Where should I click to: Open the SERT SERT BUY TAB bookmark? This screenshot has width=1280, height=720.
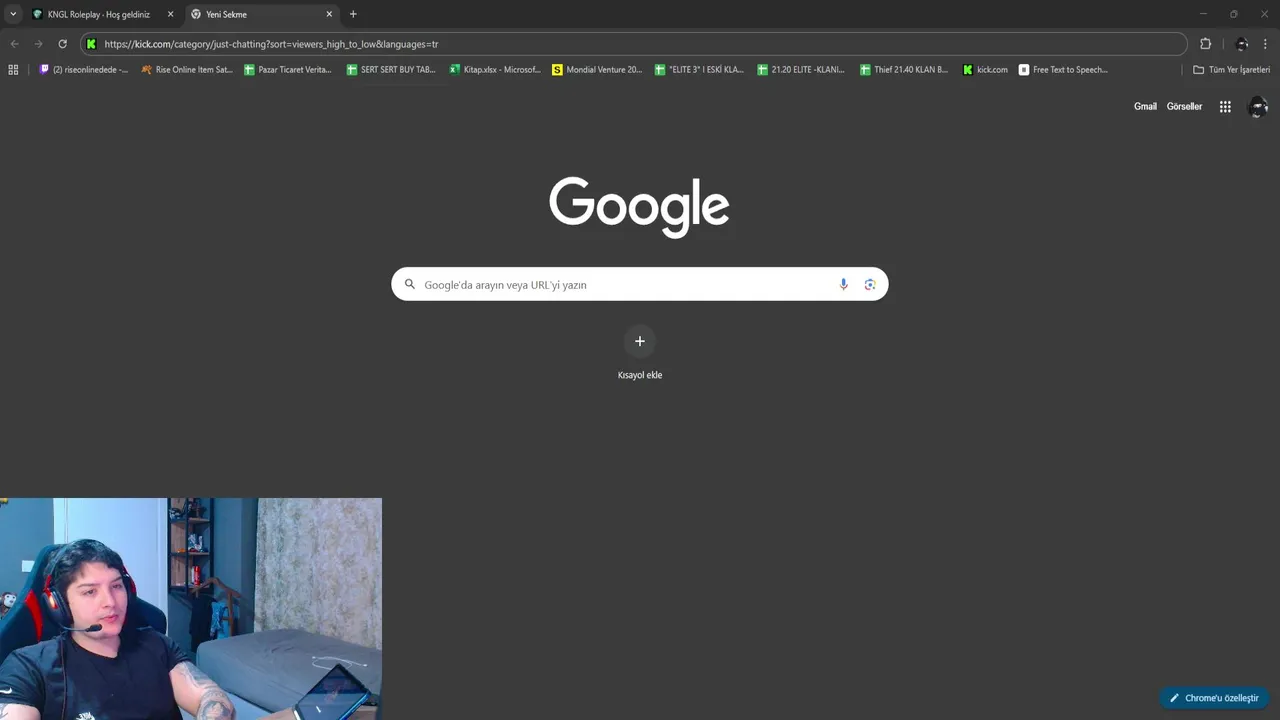(x=391, y=70)
